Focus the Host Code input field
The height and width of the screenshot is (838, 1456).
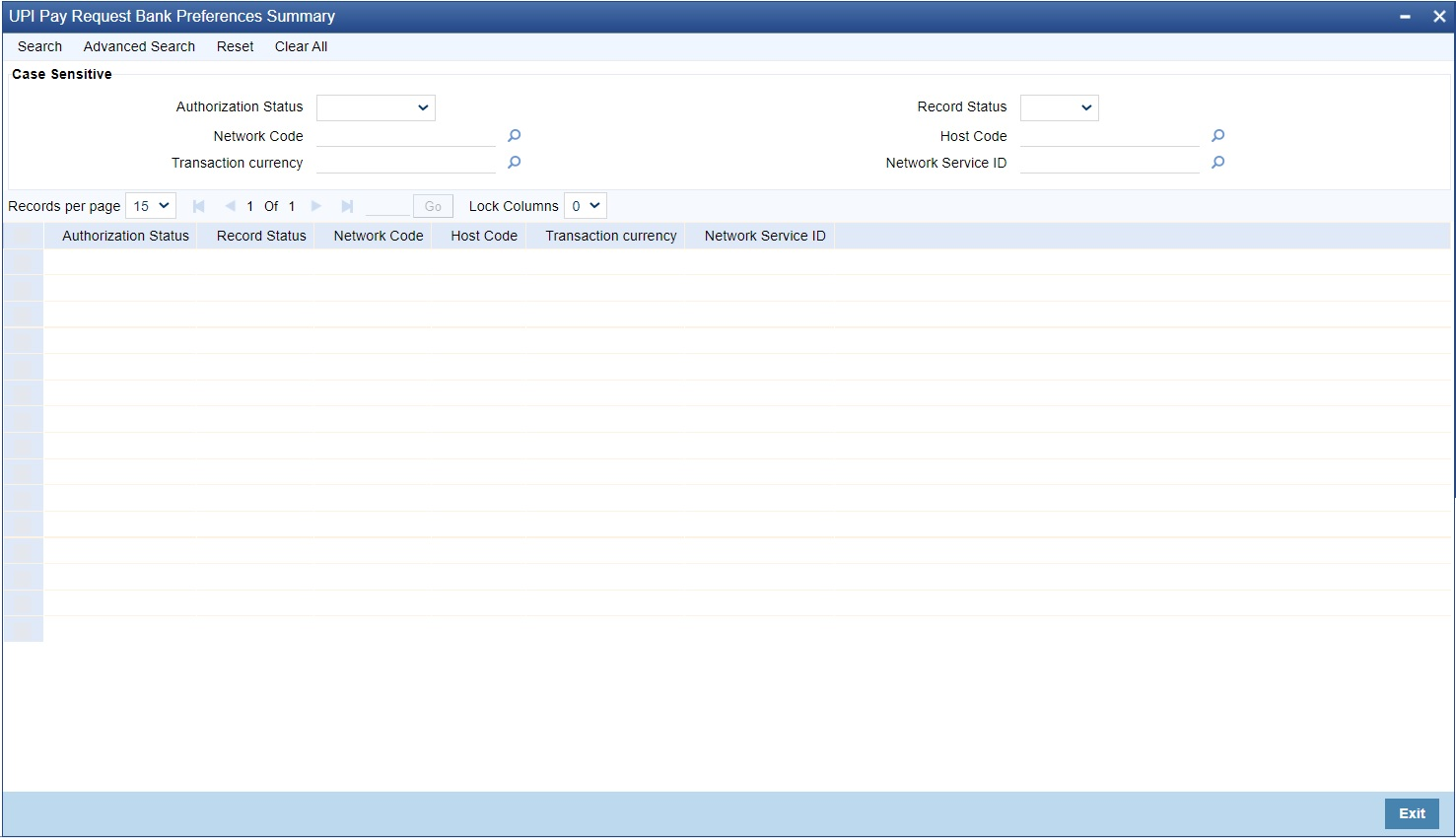pyautogui.click(x=1110, y=136)
